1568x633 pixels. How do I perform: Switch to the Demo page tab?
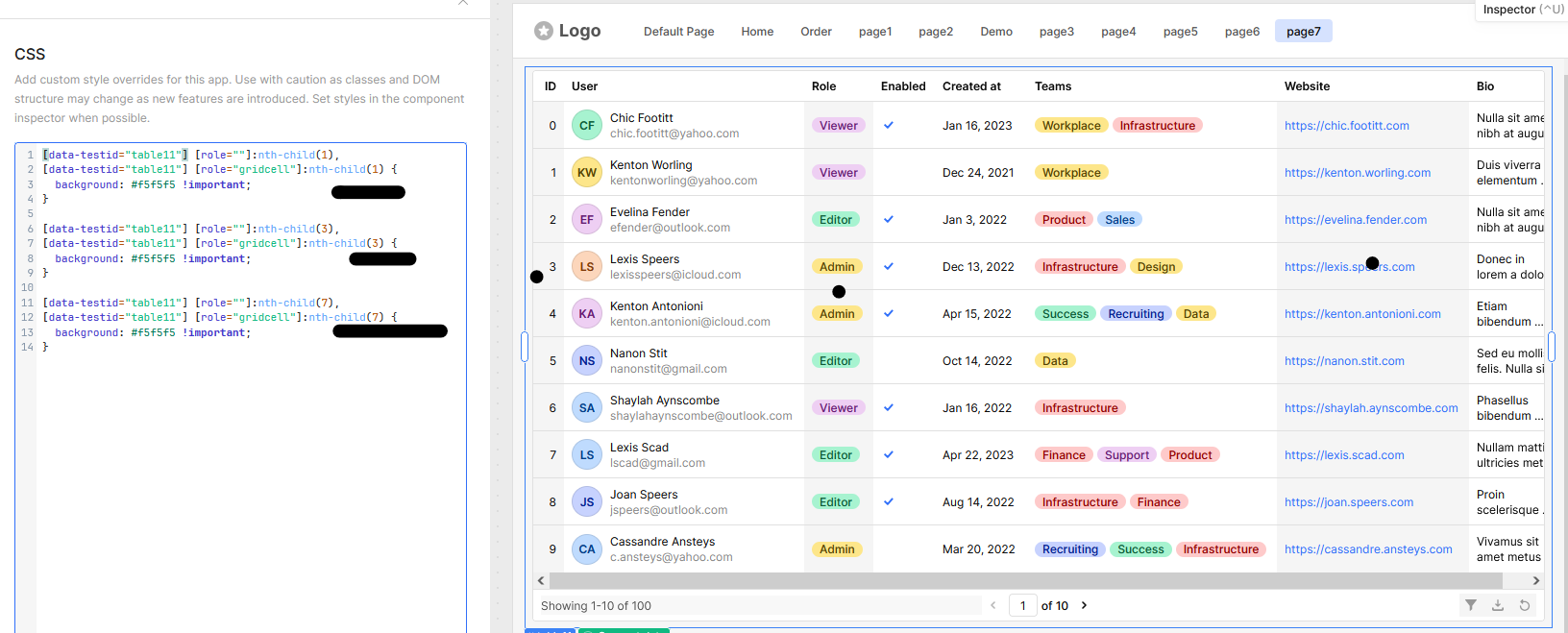pos(995,32)
